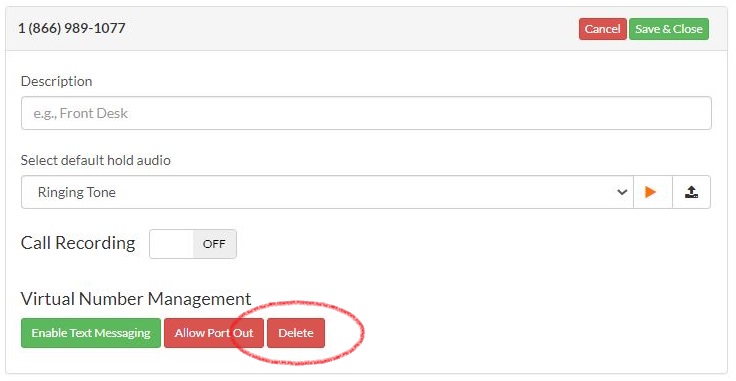Viewport: 736px width, 381px height.
Task: Enable Text Messaging for this number
Action: pos(91,333)
